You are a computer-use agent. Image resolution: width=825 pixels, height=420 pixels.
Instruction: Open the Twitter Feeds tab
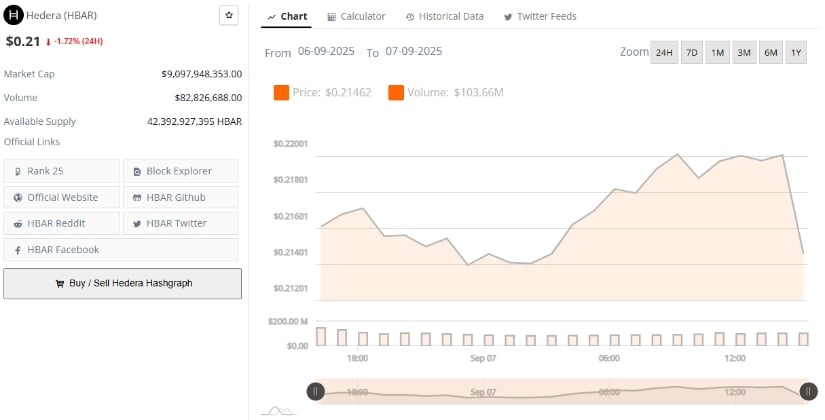[540, 16]
